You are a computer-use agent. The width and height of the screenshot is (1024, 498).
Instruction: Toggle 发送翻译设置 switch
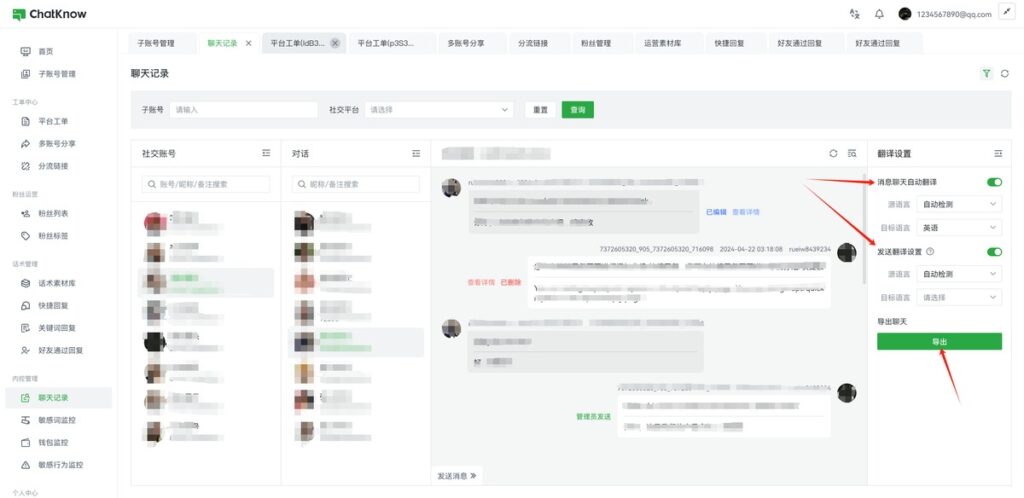pos(994,252)
